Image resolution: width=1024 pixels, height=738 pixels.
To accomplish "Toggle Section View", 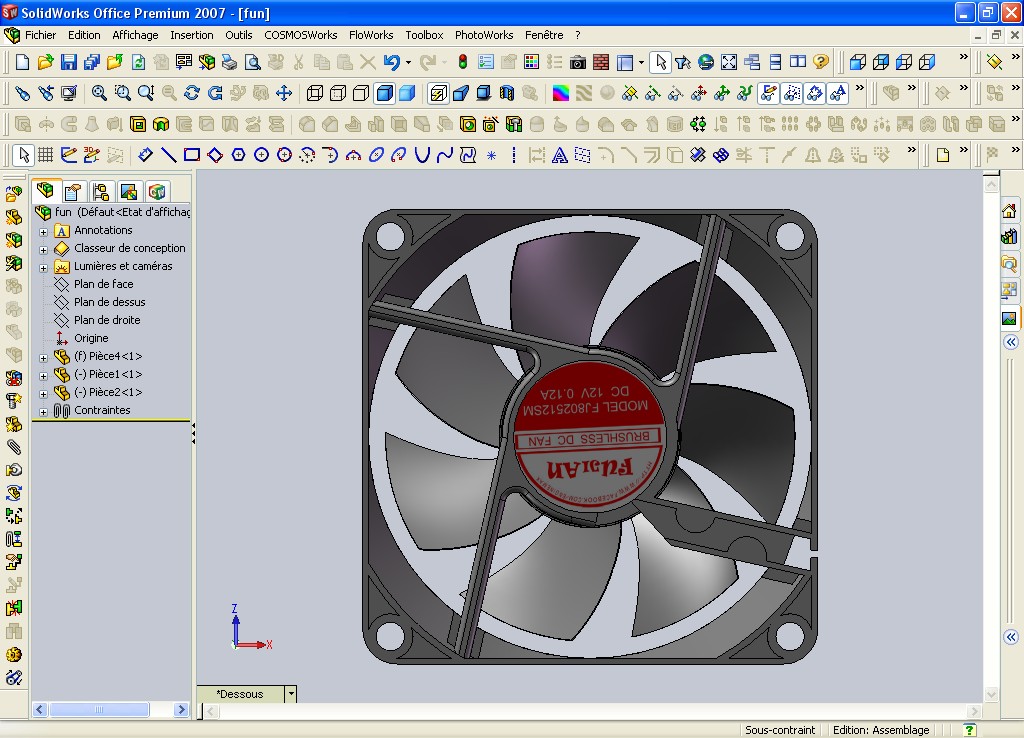I will tap(506, 93).
